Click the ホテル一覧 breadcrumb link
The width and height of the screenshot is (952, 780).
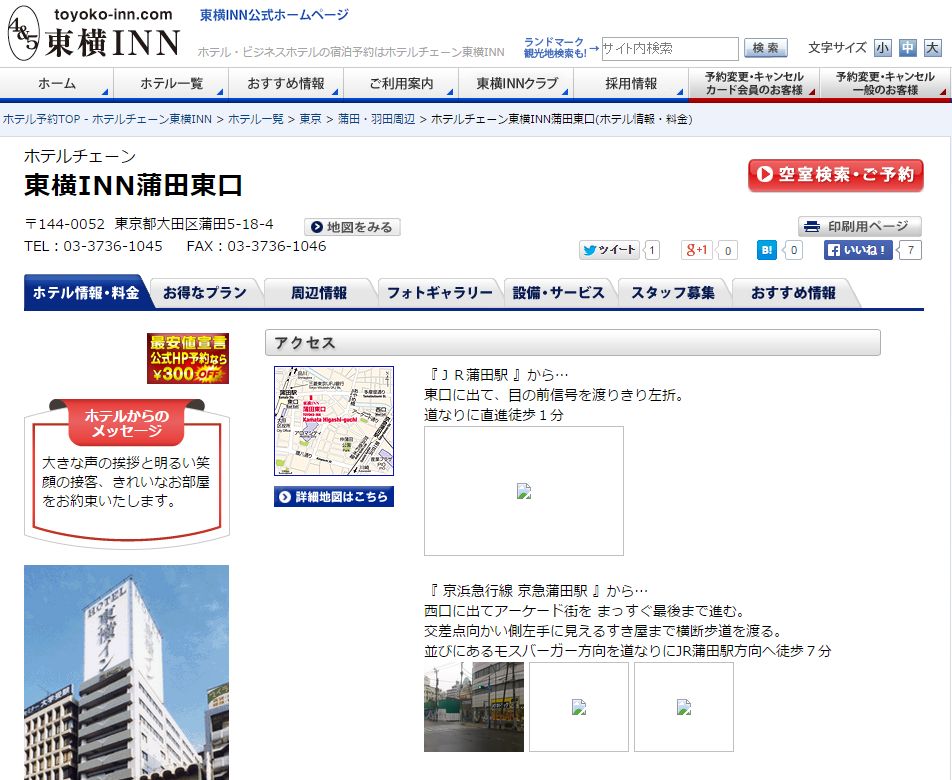[x=256, y=119]
